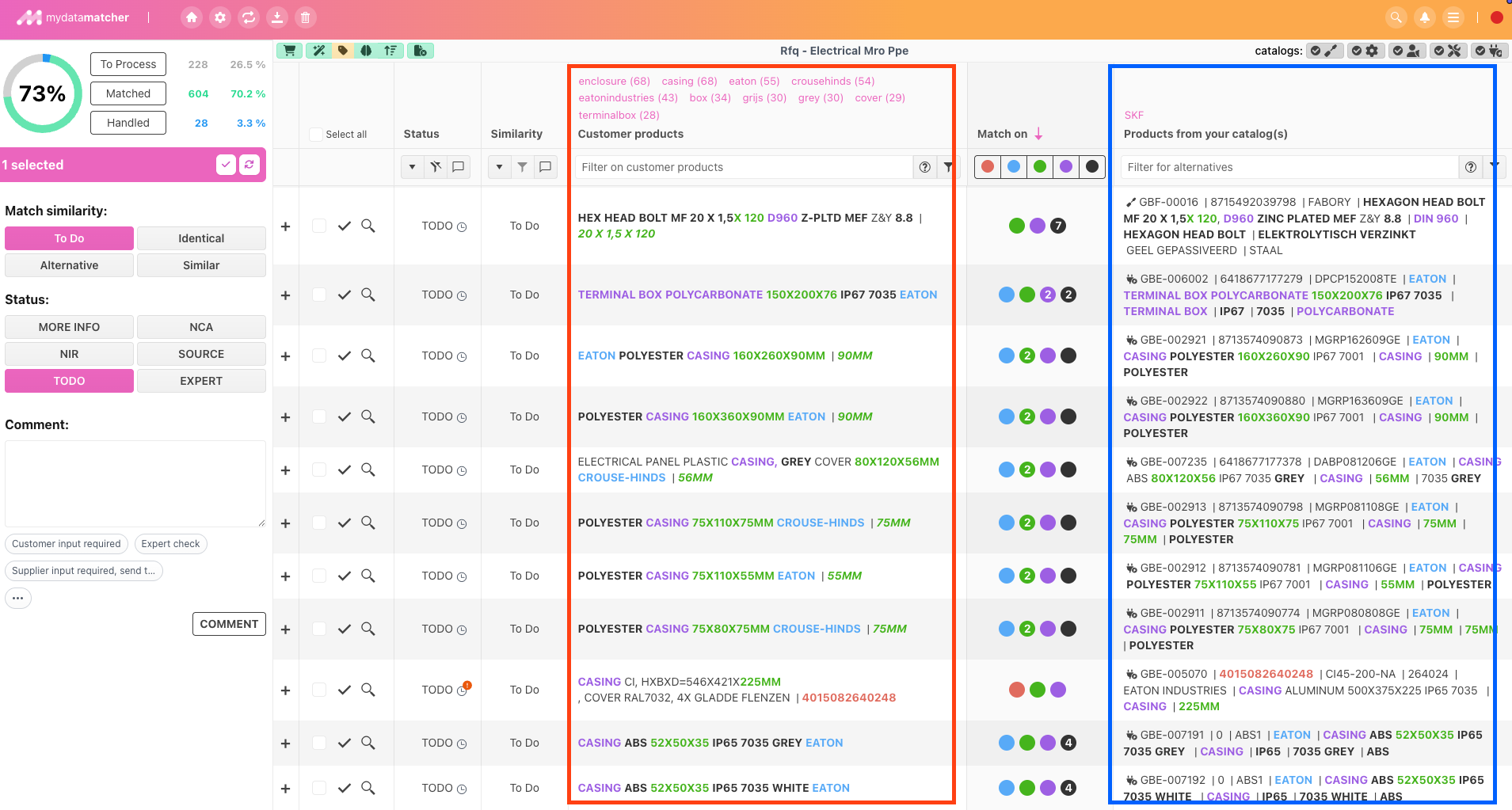This screenshot has width=1512, height=810.
Task: Tick the checkbox for EATON POLYESTER CASING 160X260X90MM
Action: pos(319,356)
